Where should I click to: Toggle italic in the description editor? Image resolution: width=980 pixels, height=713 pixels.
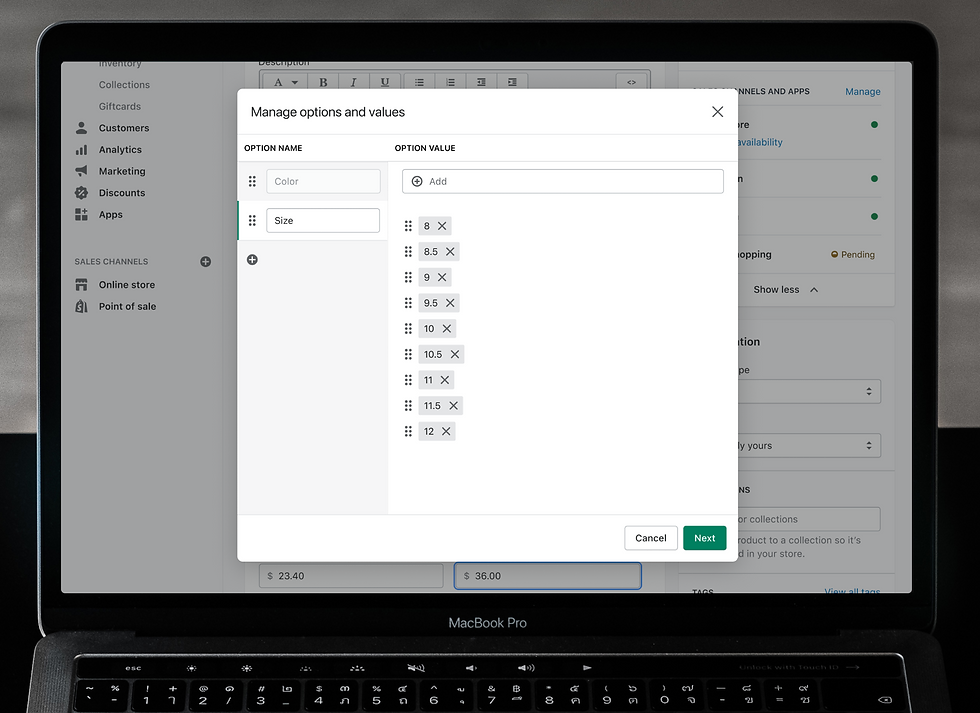click(353, 82)
